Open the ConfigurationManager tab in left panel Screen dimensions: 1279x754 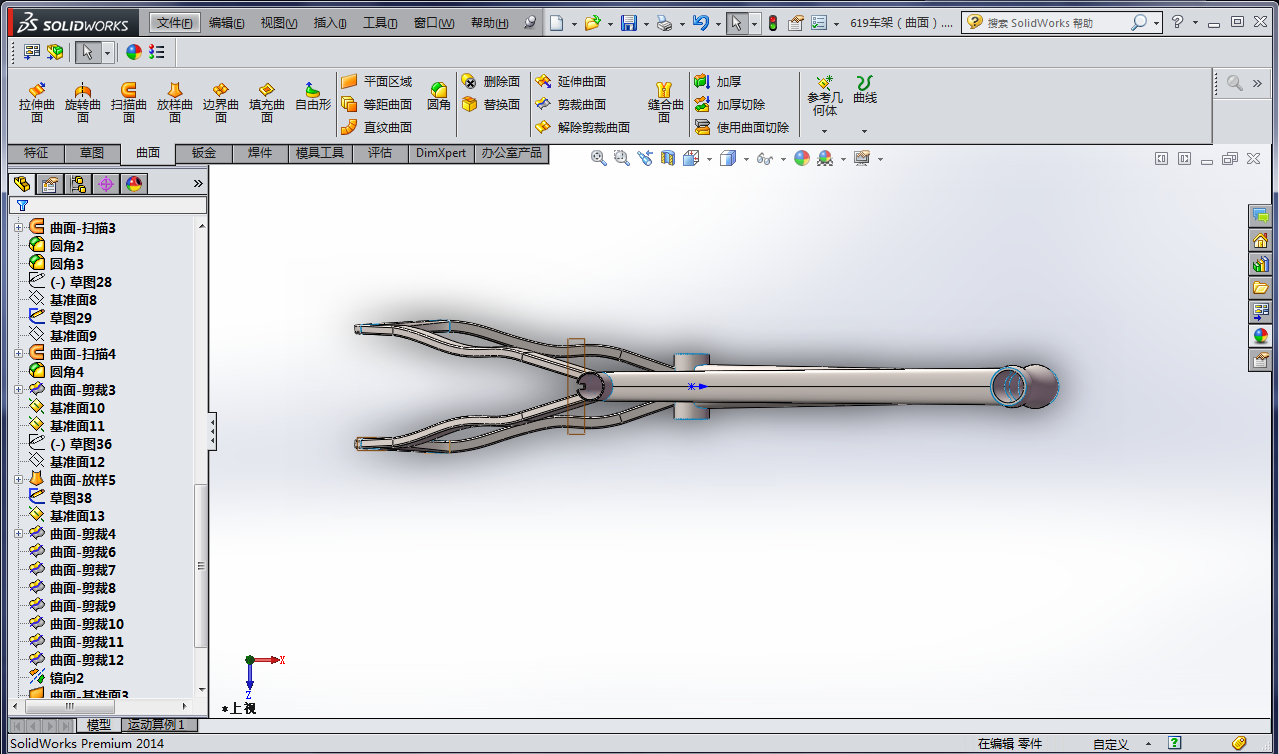point(77,183)
